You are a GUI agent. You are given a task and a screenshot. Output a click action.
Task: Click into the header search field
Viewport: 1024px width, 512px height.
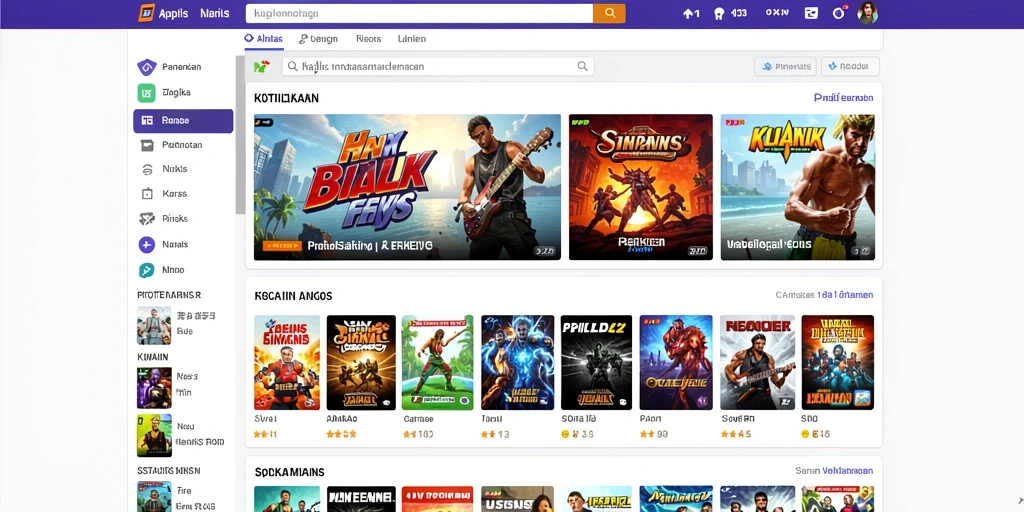[419, 13]
